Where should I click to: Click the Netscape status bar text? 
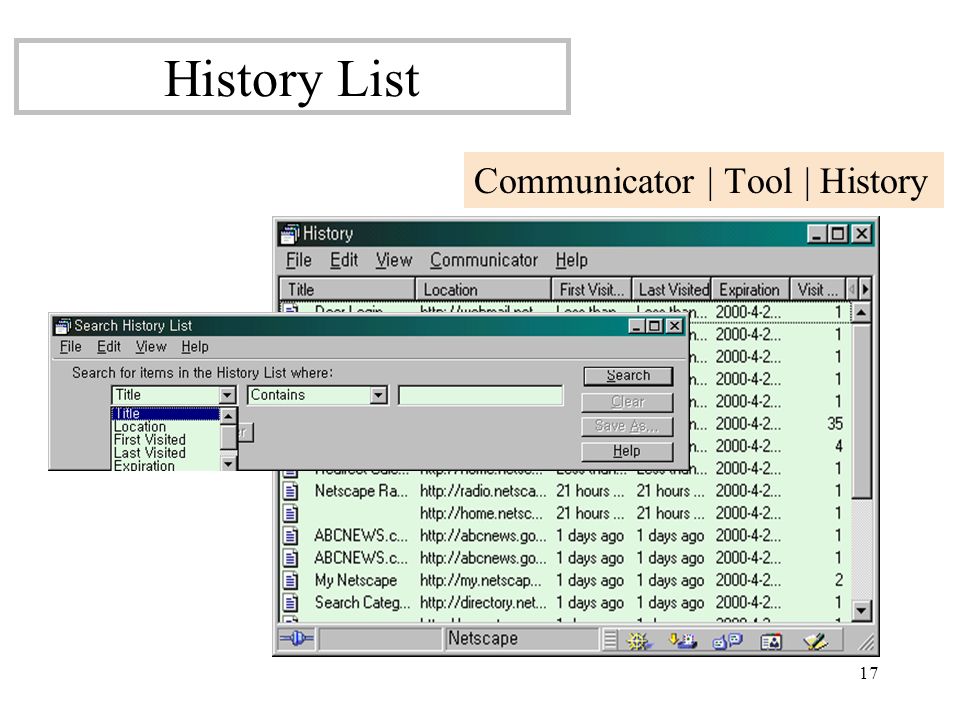pos(483,639)
